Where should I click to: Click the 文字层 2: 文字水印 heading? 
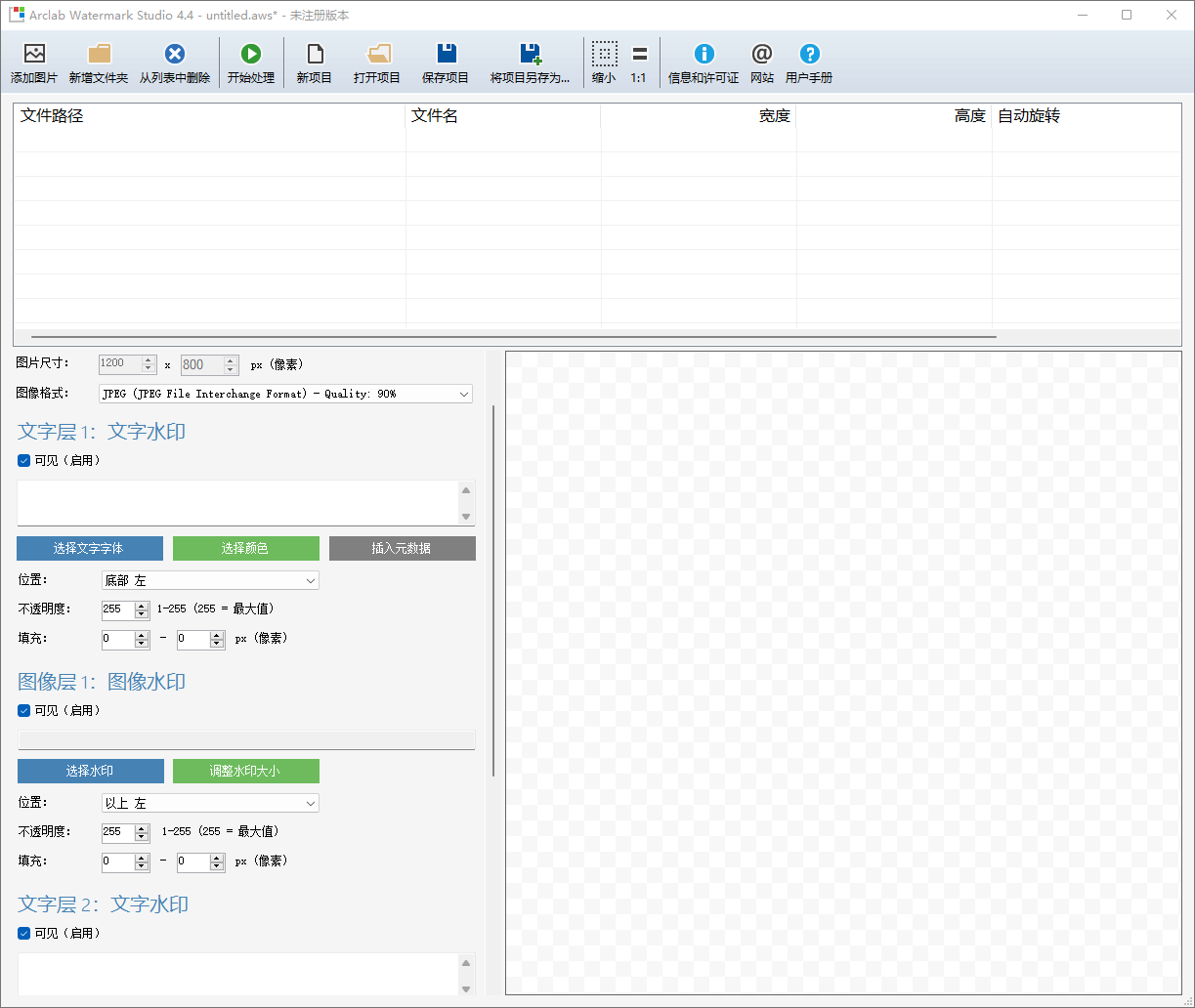coord(104,903)
